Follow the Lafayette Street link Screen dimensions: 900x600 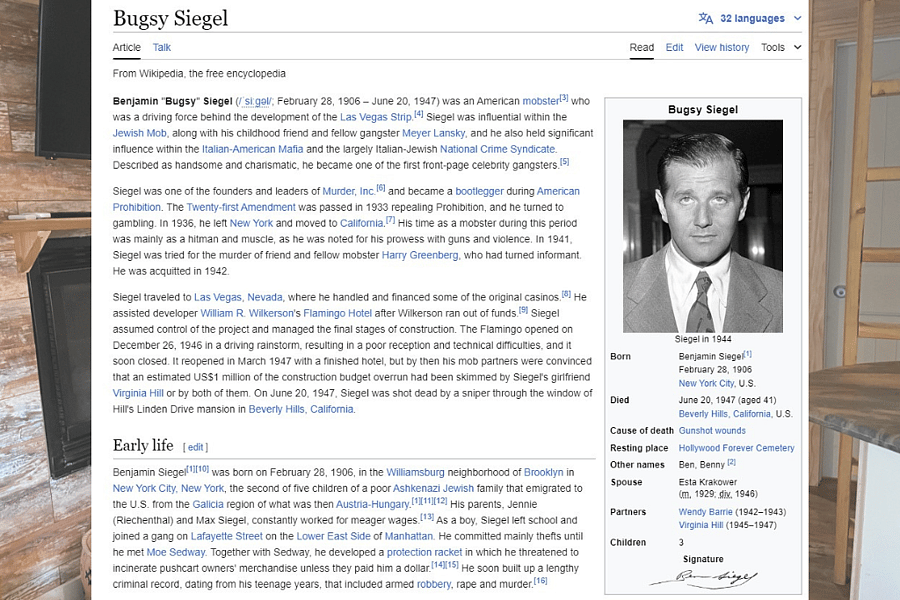point(226,536)
